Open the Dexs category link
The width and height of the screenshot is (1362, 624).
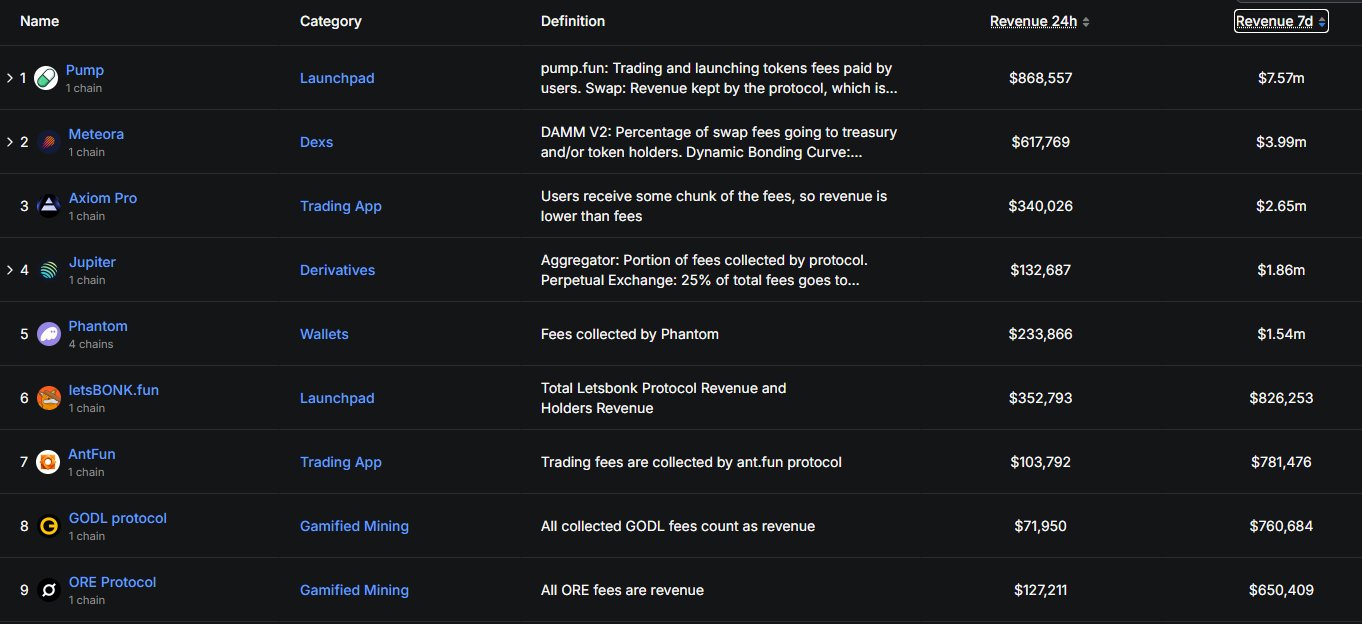[316, 142]
